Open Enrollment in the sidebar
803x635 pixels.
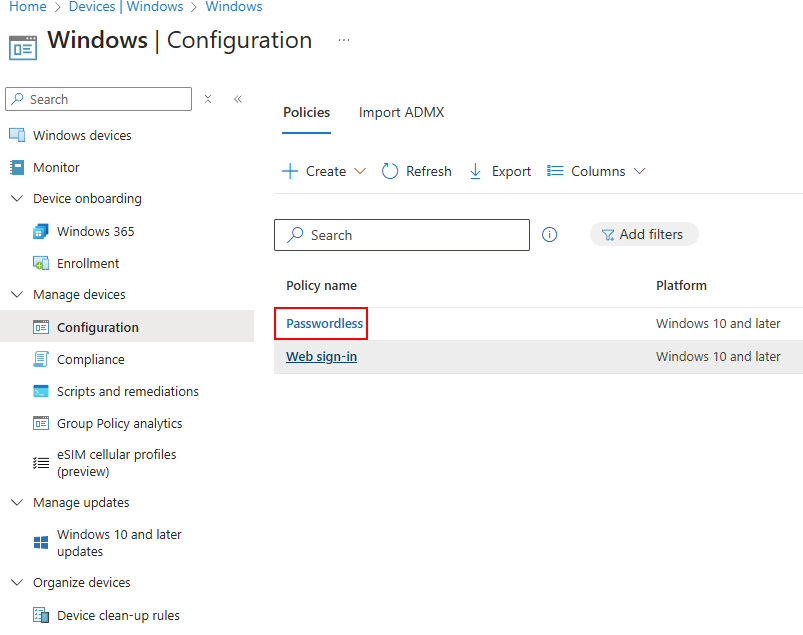click(88, 263)
